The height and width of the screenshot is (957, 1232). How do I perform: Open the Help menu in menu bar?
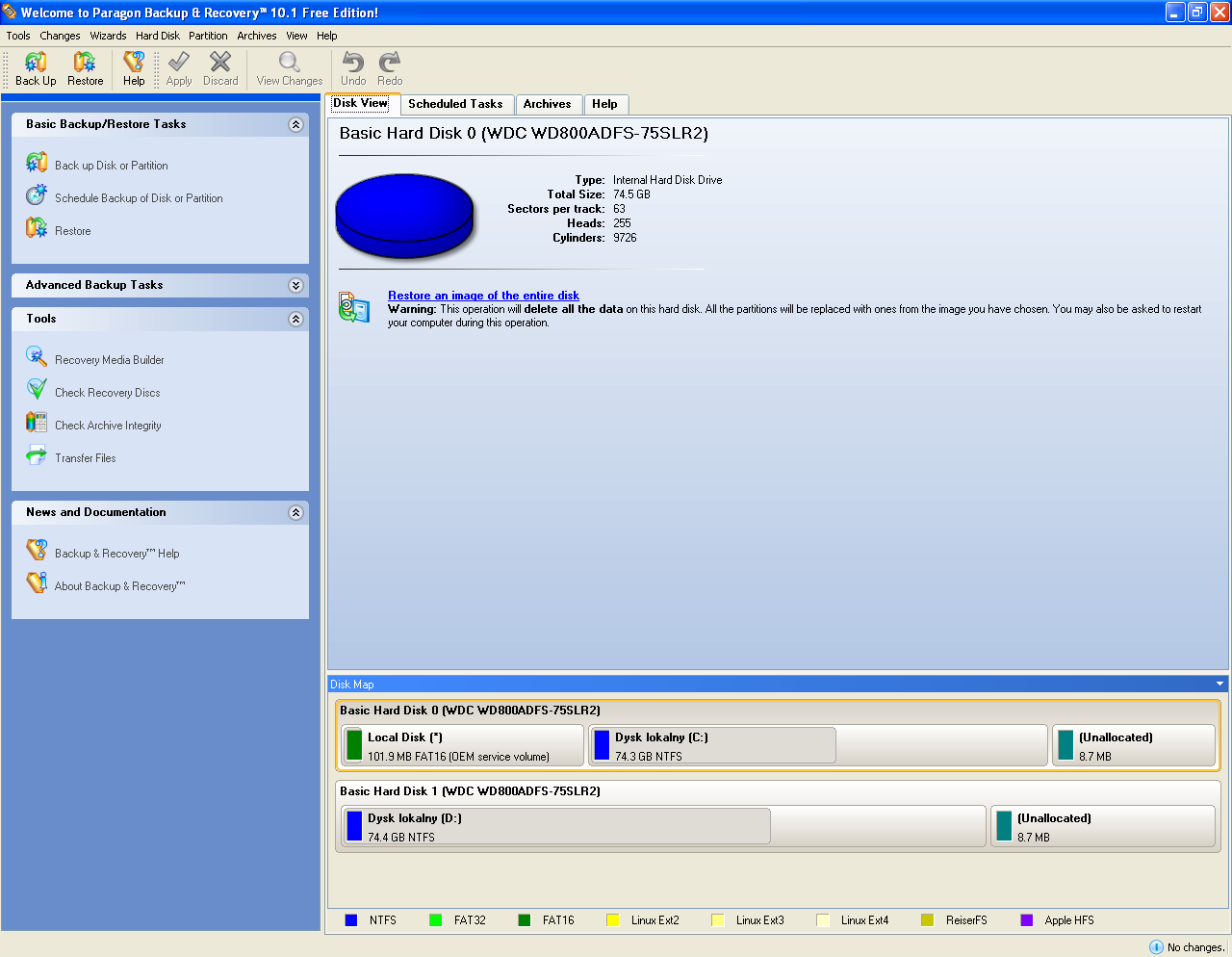pyautogui.click(x=327, y=36)
